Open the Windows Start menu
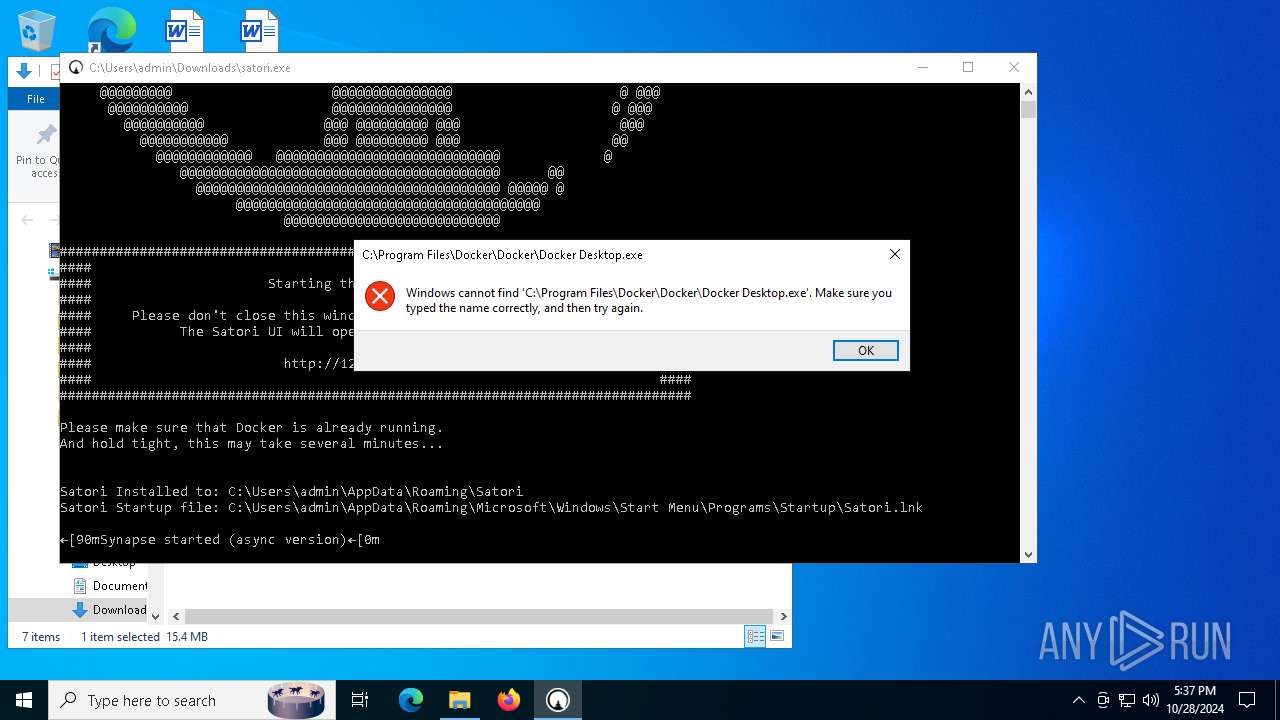This screenshot has height=720, width=1280. (x=24, y=700)
